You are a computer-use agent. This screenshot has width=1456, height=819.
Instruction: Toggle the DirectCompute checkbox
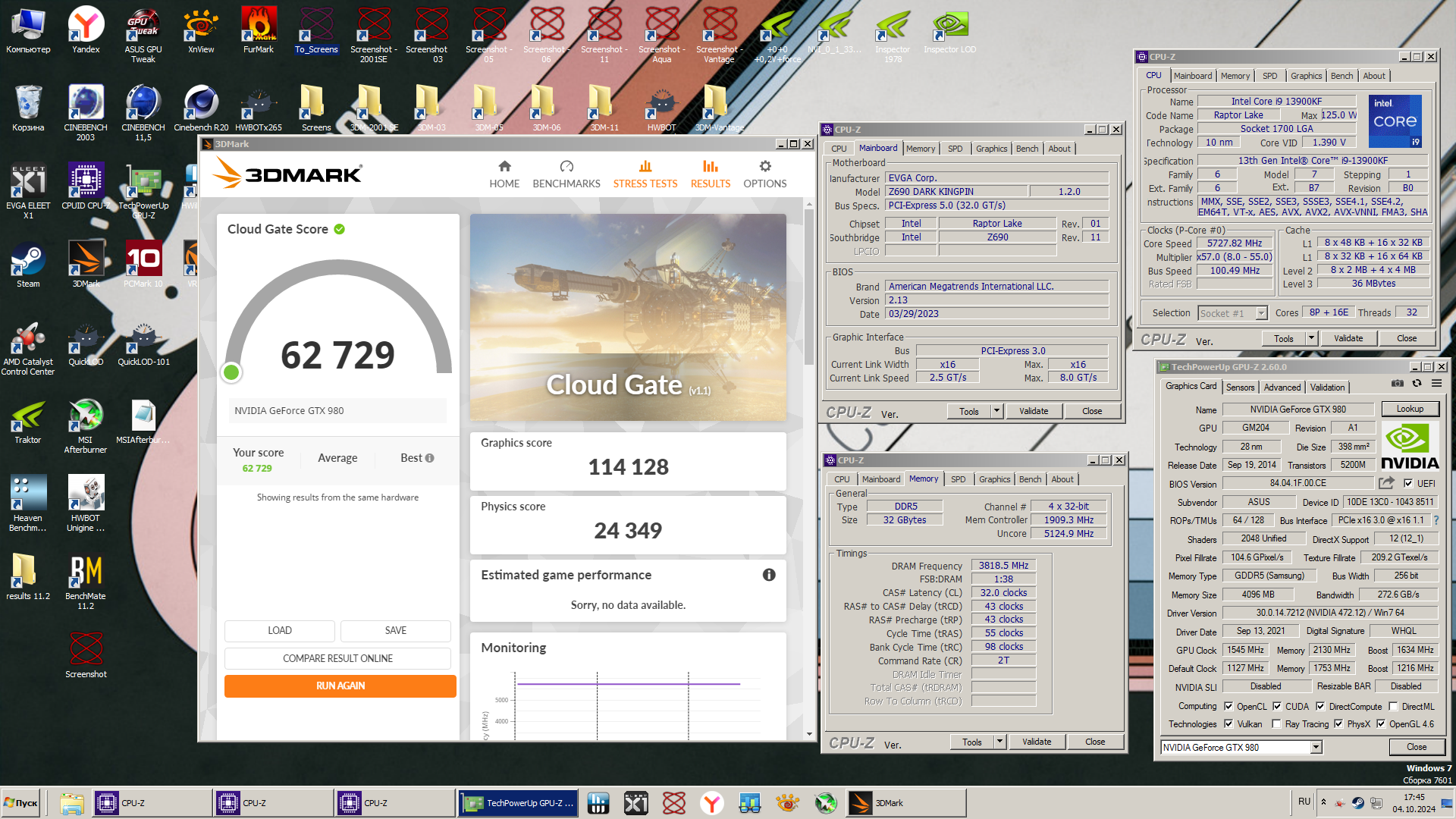pos(1320,706)
